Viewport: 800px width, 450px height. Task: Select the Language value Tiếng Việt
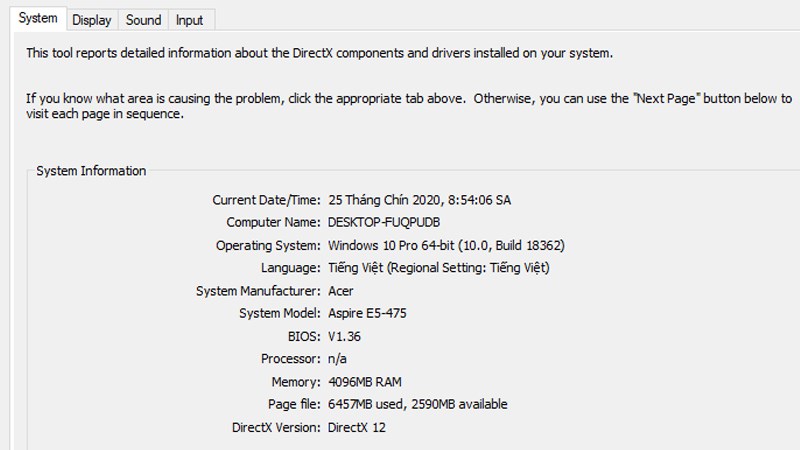pyautogui.click(x=438, y=268)
